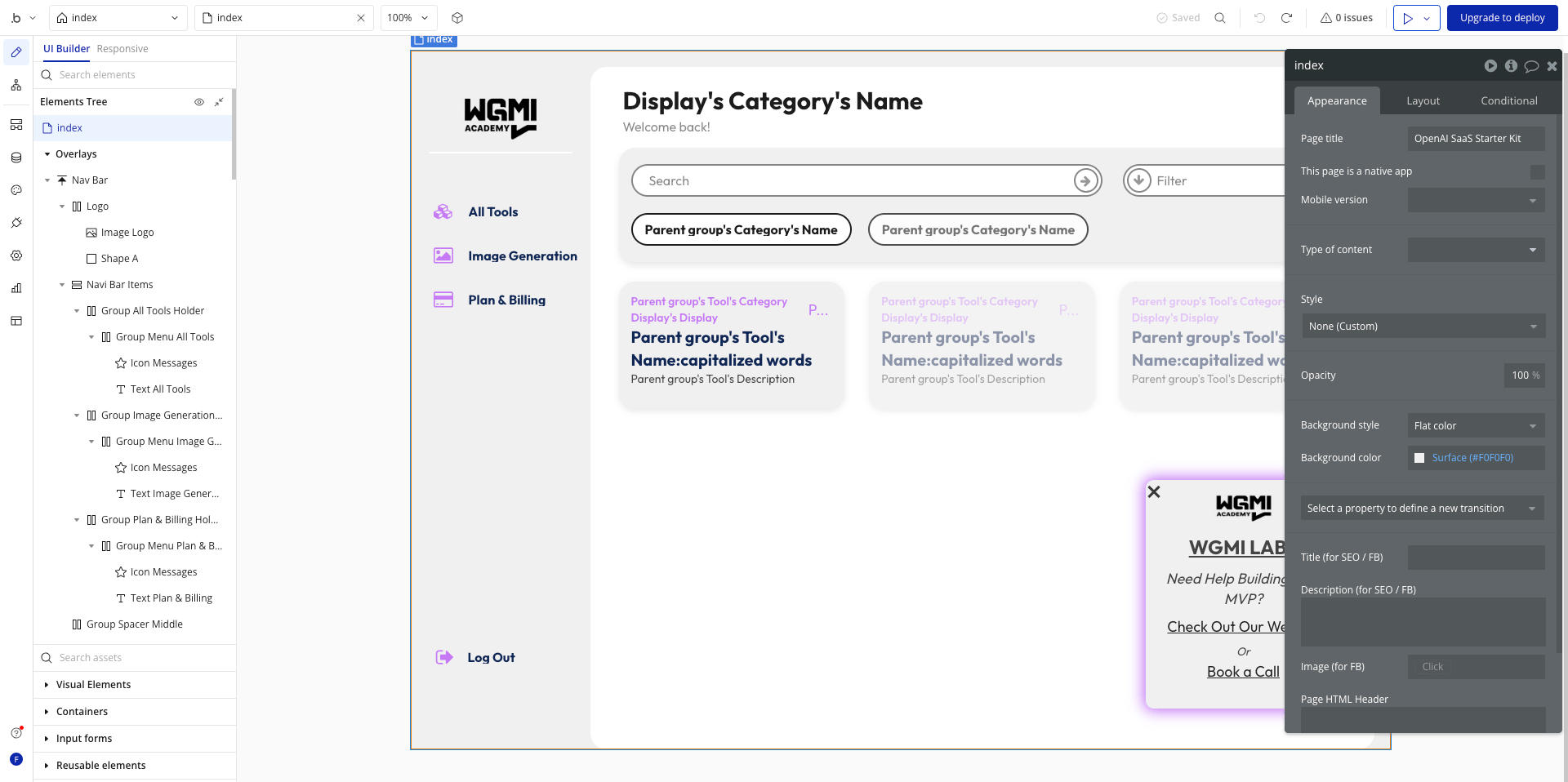Expand the Containers section

click(47, 712)
